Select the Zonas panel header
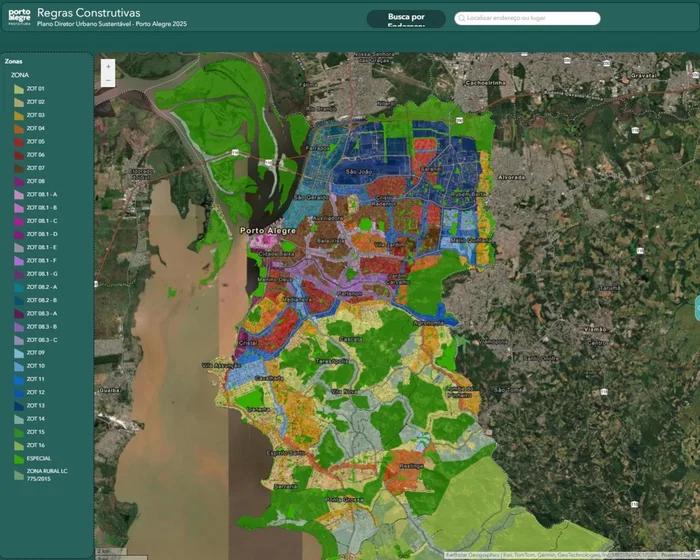Screen dimensions: 700x560 point(13,61)
